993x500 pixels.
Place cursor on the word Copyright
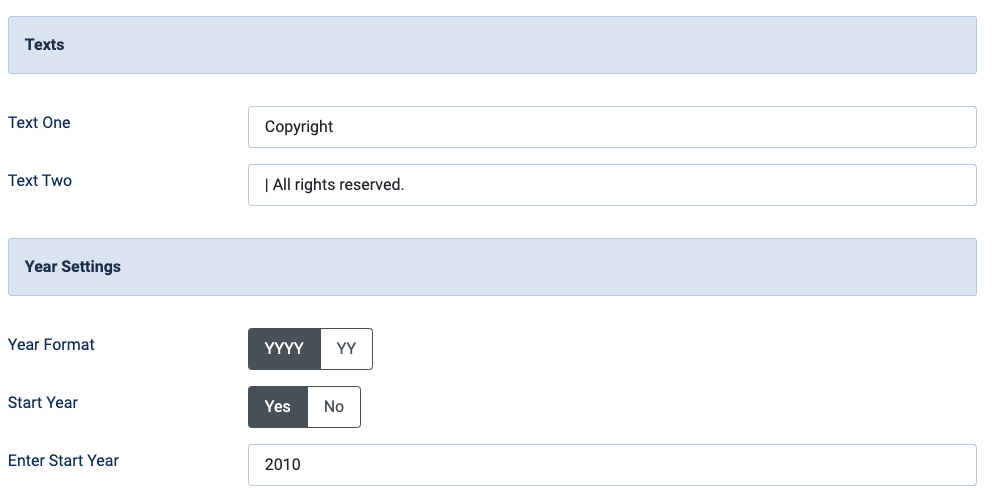tap(299, 127)
